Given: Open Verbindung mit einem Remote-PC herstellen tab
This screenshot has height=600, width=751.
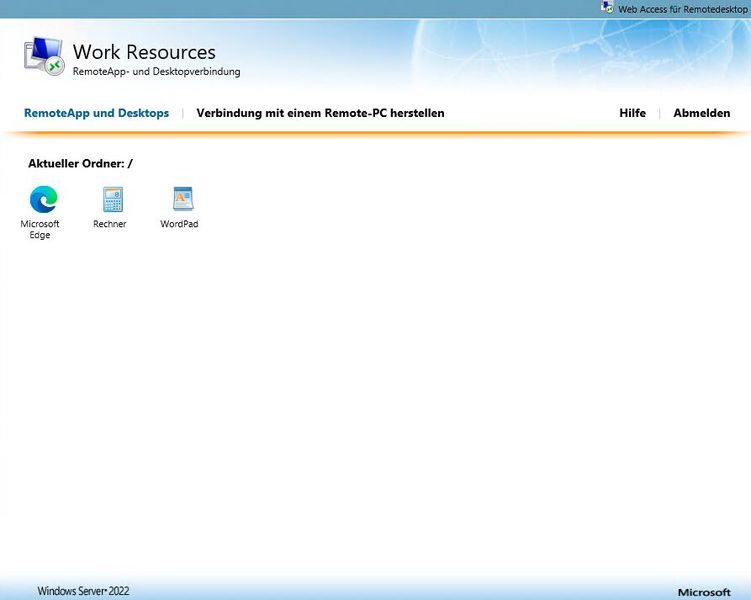Looking at the screenshot, I should 320,113.
